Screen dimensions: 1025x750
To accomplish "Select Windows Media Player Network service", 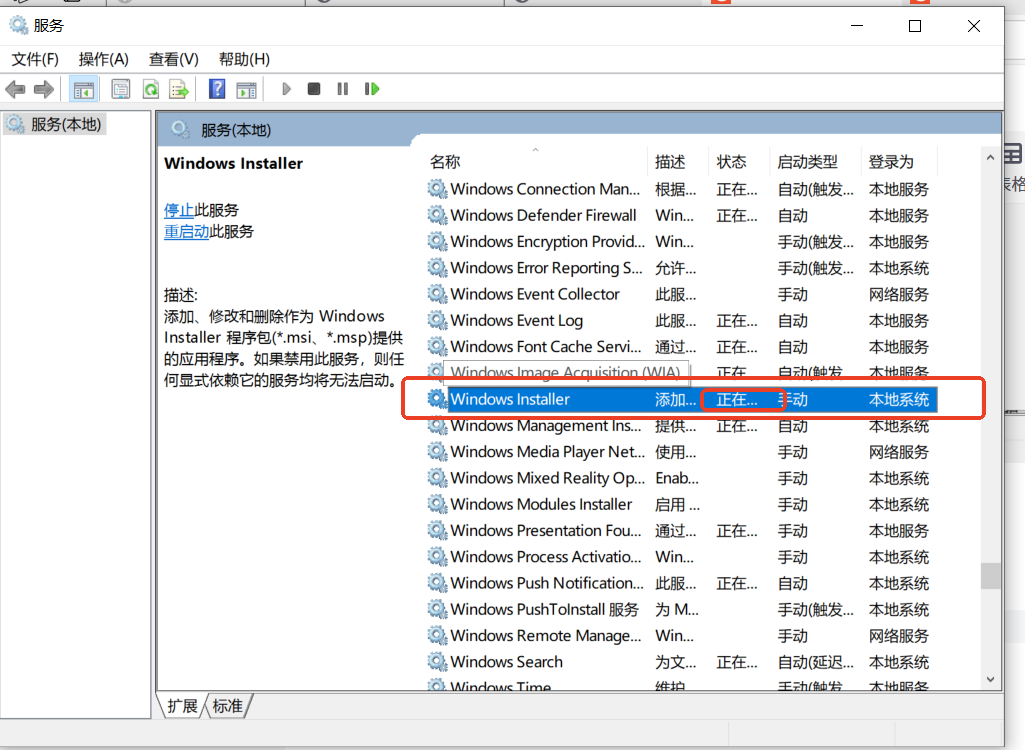I will (682, 452).
